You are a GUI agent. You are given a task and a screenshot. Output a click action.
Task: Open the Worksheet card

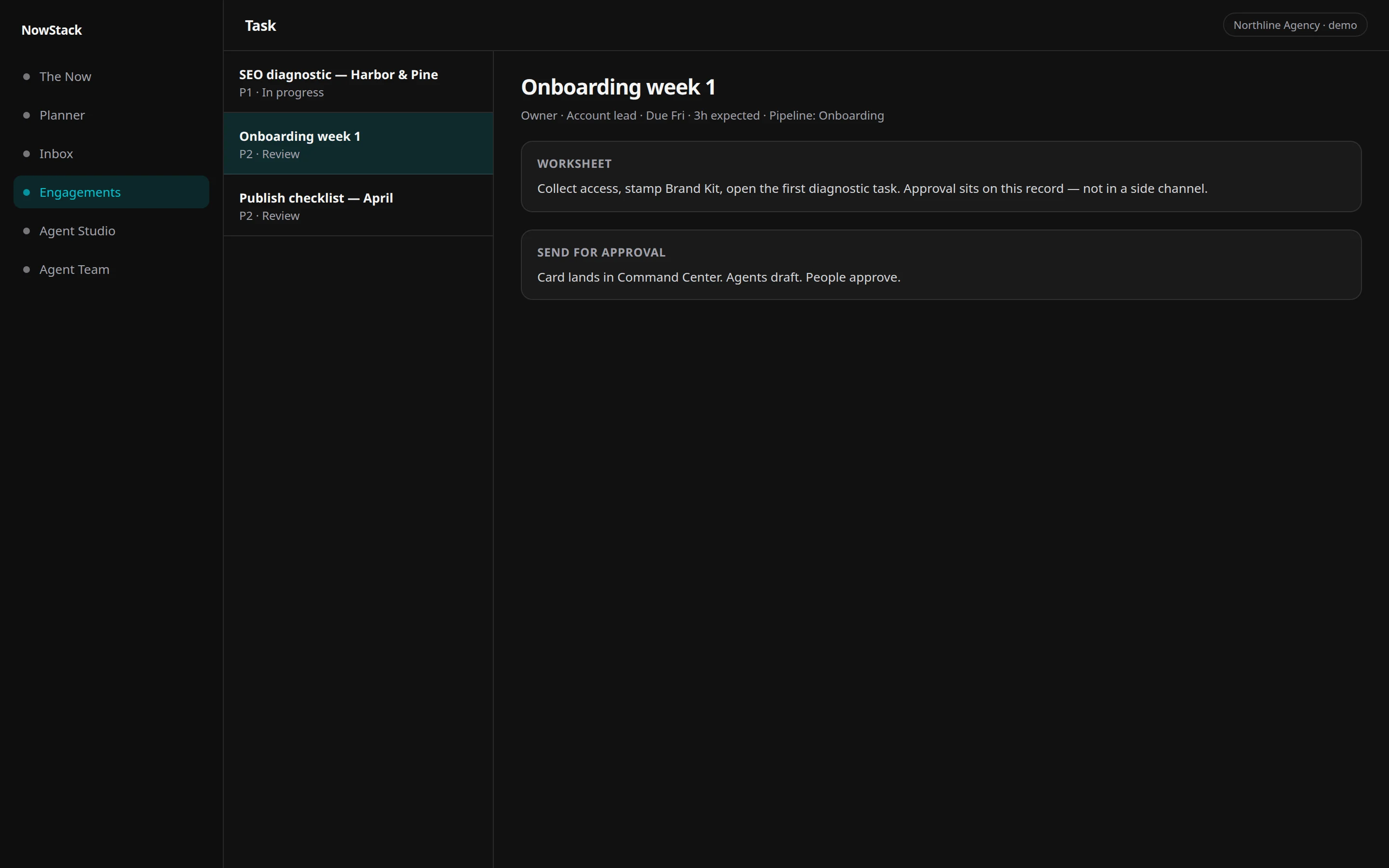pyautogui.click(x=941, y=176)
